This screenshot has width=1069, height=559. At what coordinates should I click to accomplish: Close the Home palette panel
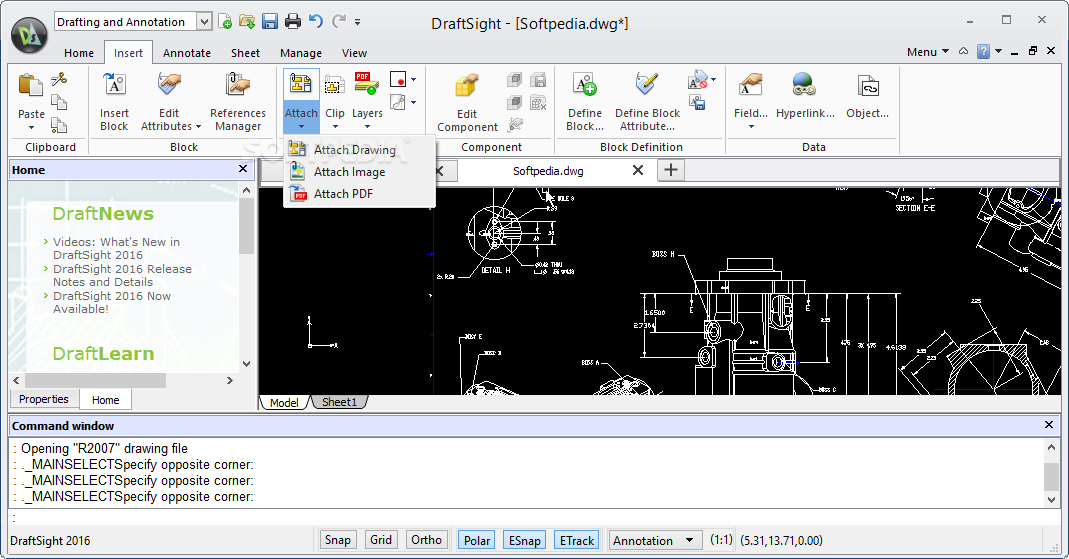point(243,168)
